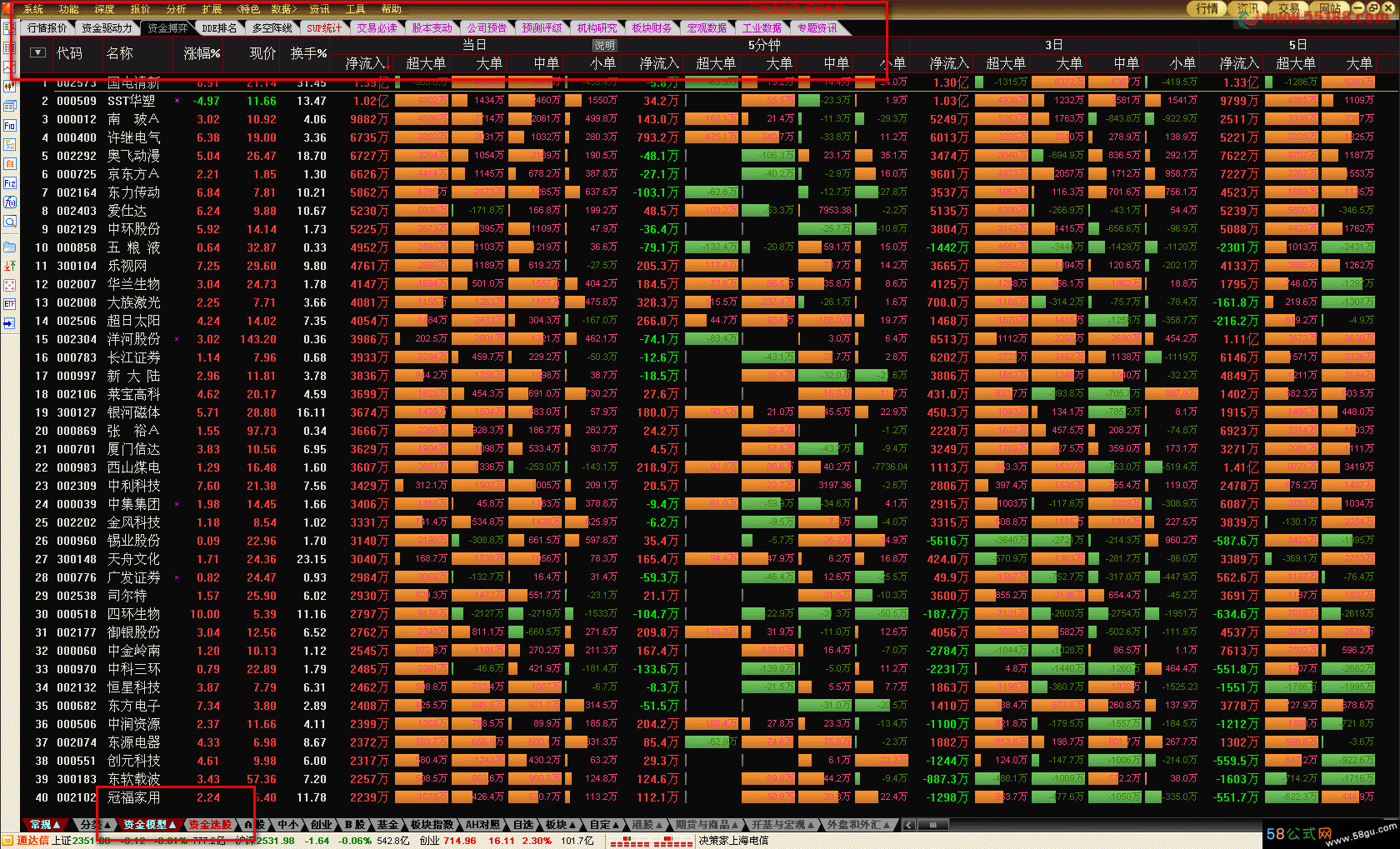Switch to the 多空阵线 tab
Viewport: 1400px width, 849px height.
pyautogui.click(x=272, y=28)
